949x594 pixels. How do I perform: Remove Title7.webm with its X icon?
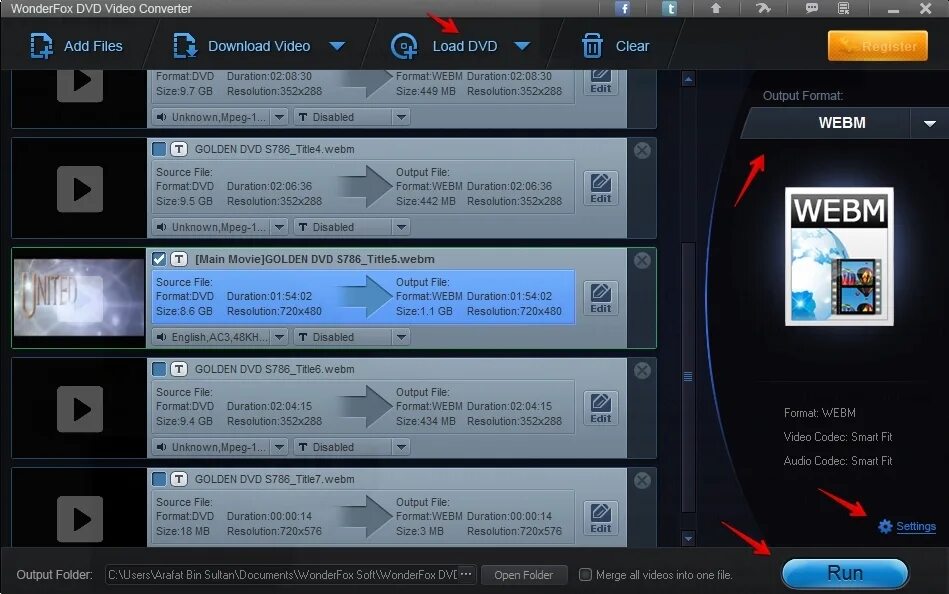pos(642,481)
